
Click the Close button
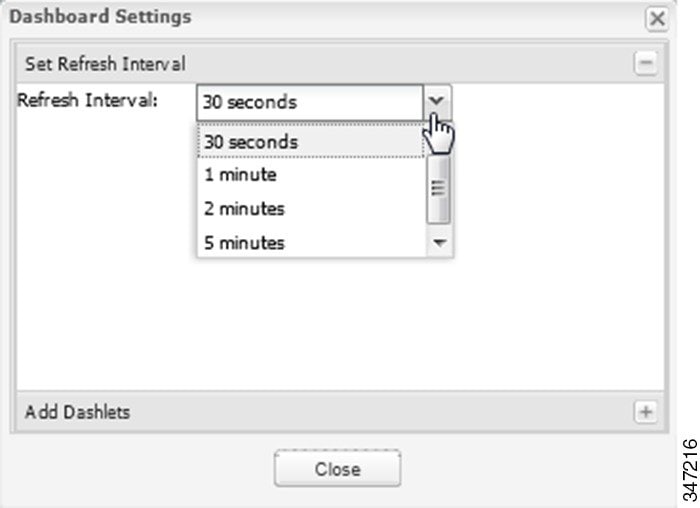[337, 469]
